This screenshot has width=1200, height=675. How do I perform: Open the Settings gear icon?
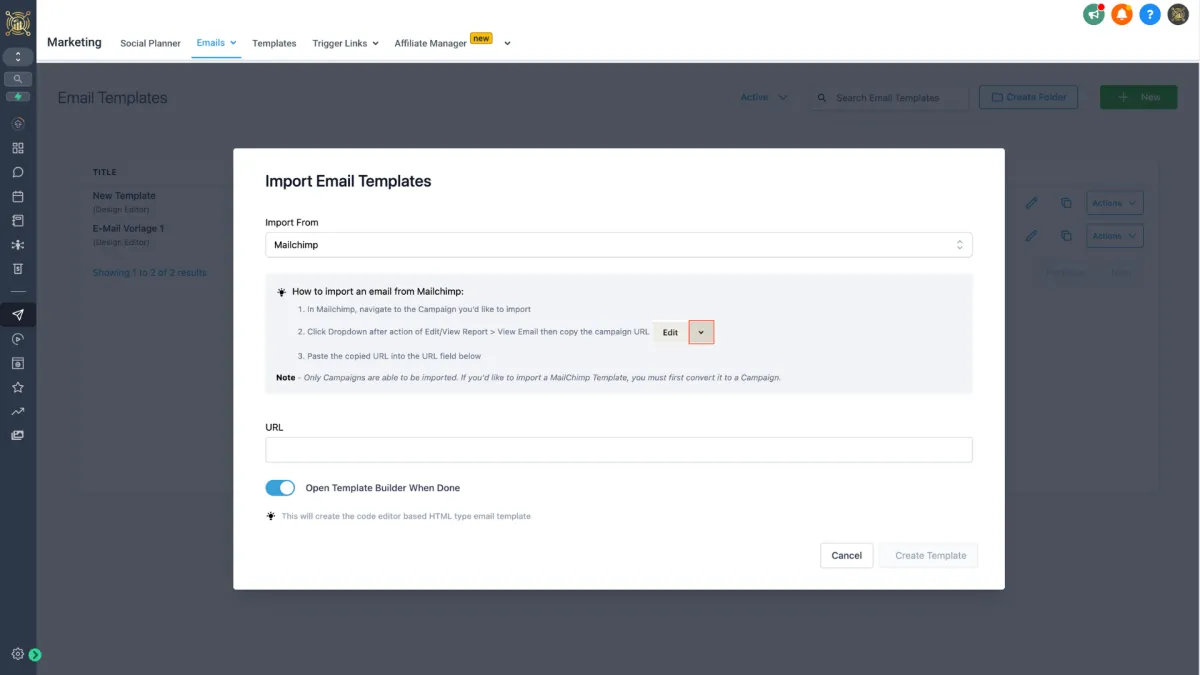pos(17,654)
